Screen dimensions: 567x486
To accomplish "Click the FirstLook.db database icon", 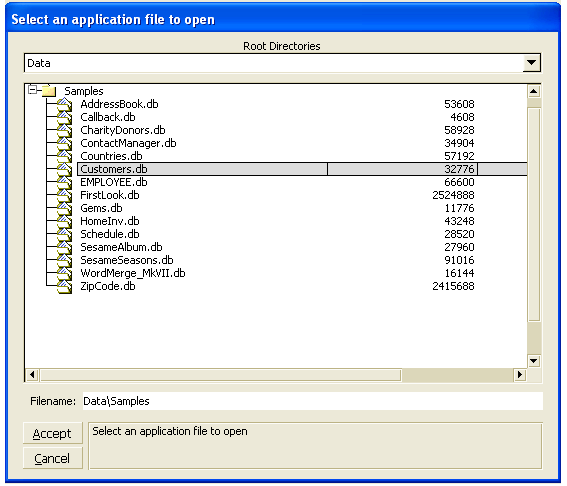I will pos(64,195).
